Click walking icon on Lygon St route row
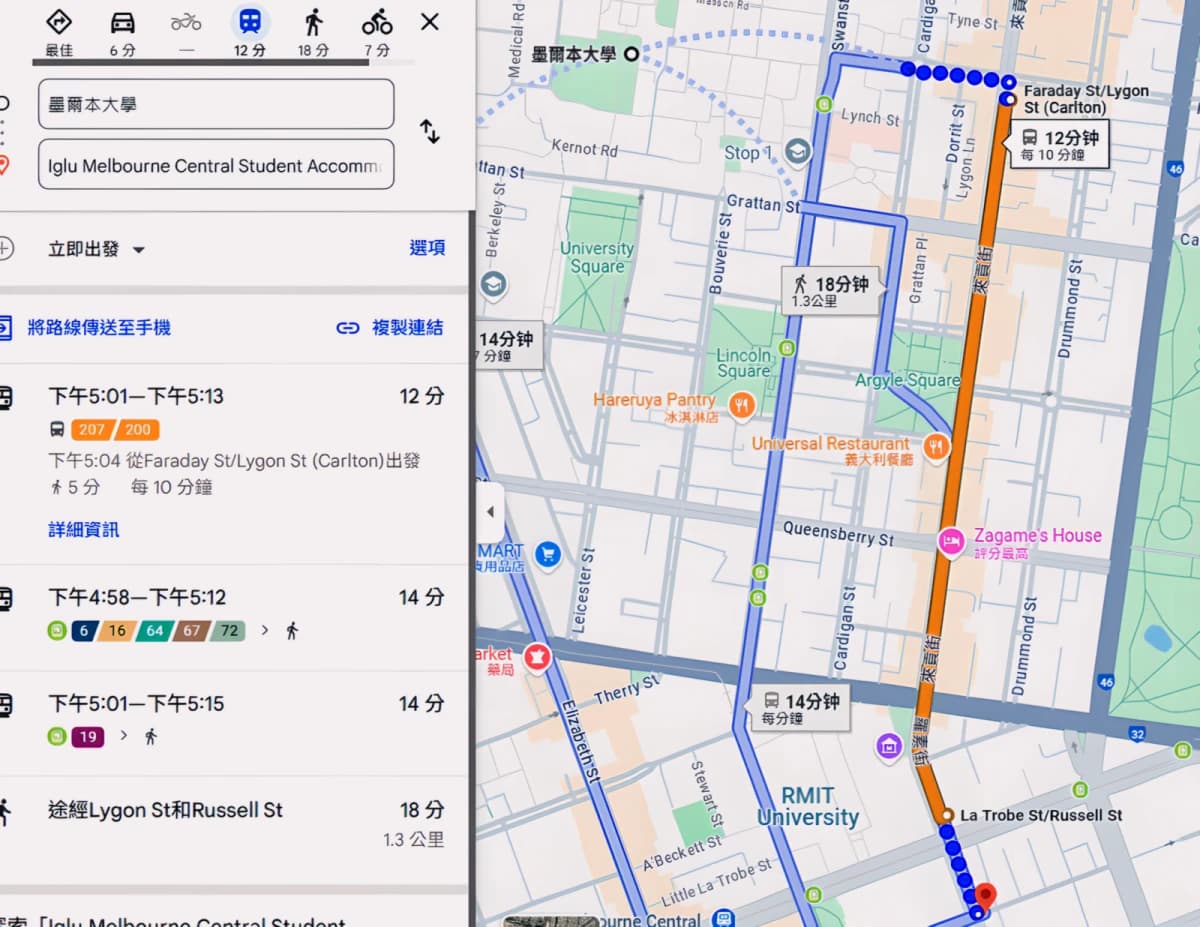 click(5, 812)
